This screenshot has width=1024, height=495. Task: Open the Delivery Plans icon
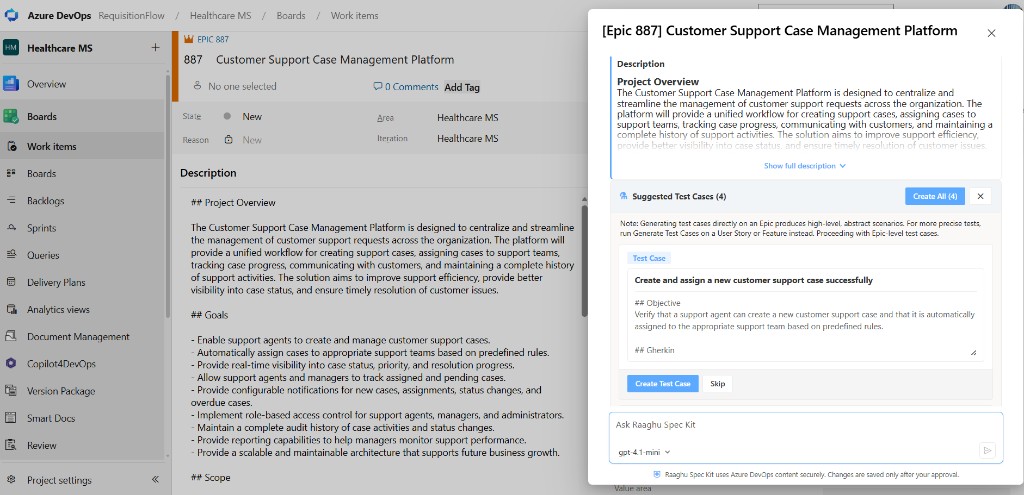pyautogui.click(x=11, y=282)
